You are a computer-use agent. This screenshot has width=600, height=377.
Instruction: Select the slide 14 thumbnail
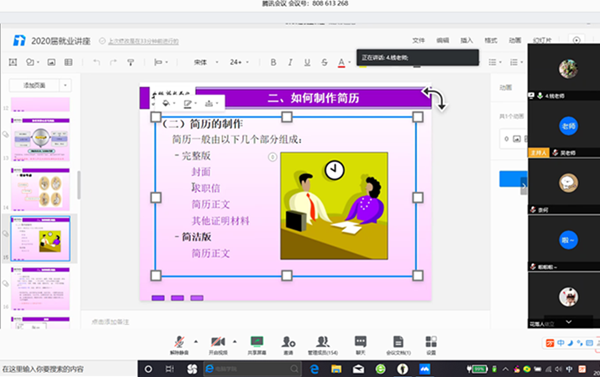[41, 189]
